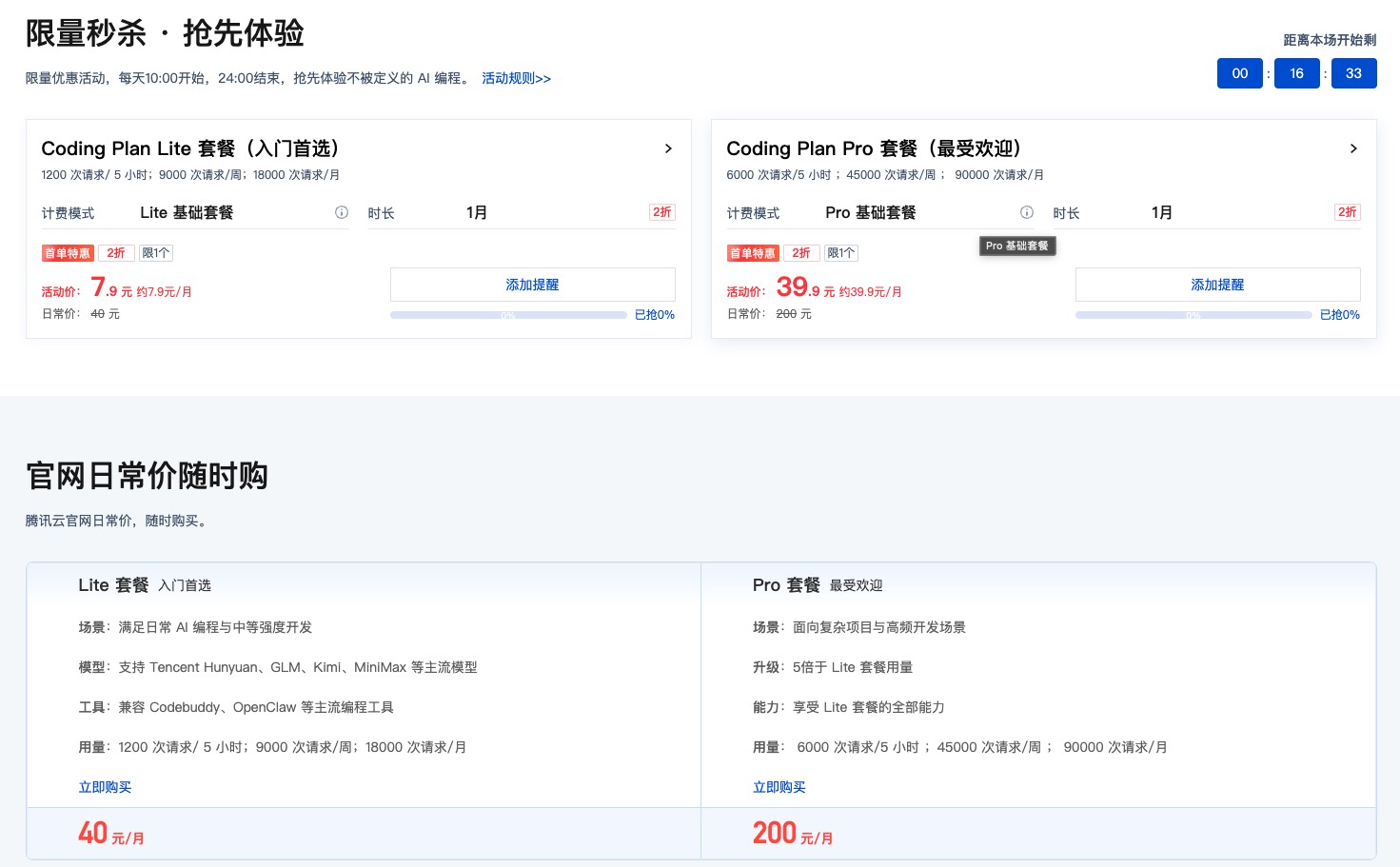Click the info icon beside Lite 基础套餐
The width and height of the screenshot is (1400, 867).
341,212
